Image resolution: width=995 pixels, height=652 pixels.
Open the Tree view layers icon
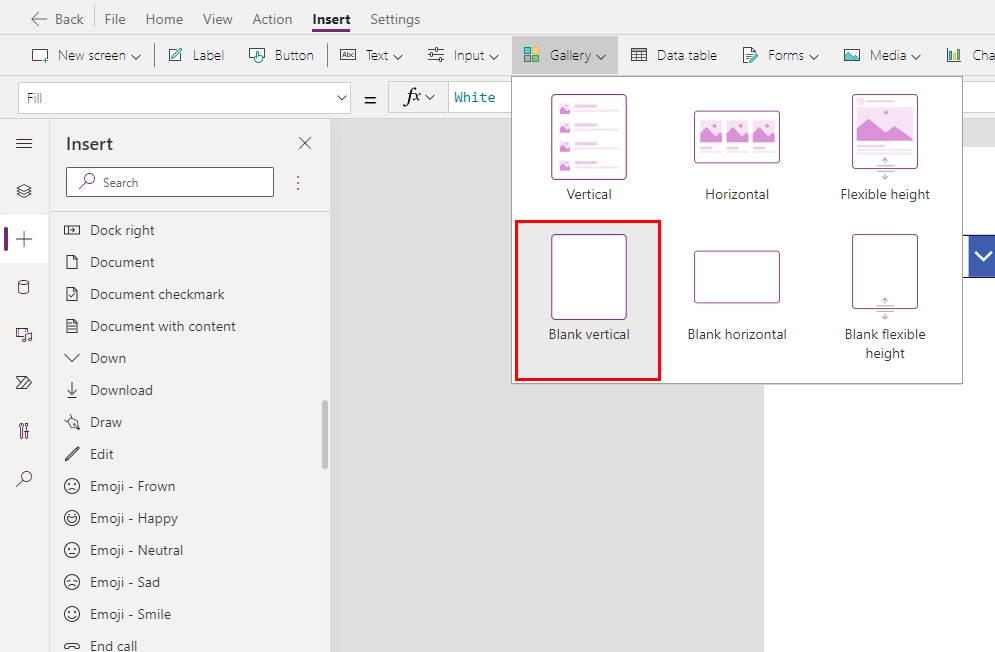[24, 191]
